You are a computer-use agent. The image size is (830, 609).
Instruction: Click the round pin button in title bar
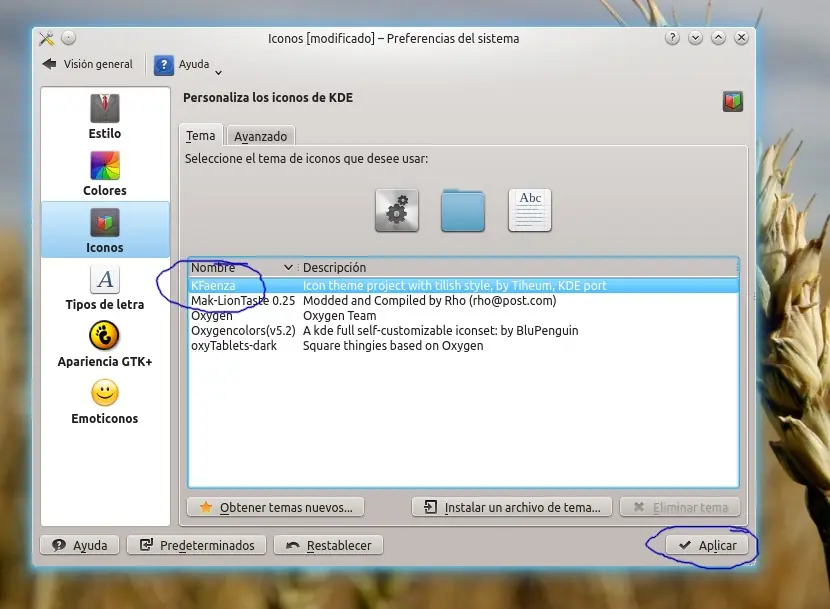click(69, 38)
